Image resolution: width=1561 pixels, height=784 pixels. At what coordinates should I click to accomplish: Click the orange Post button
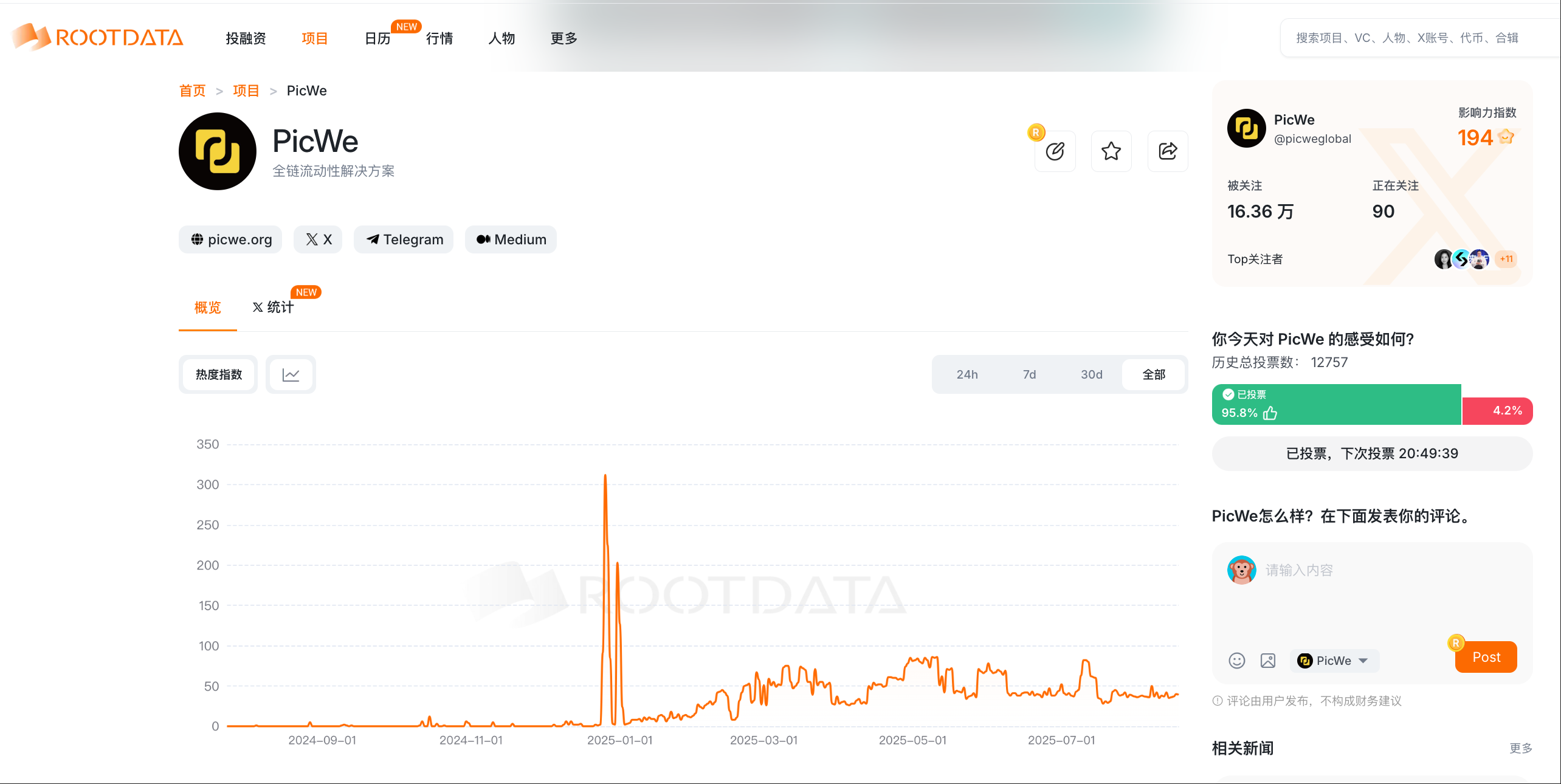[1486, 657]
